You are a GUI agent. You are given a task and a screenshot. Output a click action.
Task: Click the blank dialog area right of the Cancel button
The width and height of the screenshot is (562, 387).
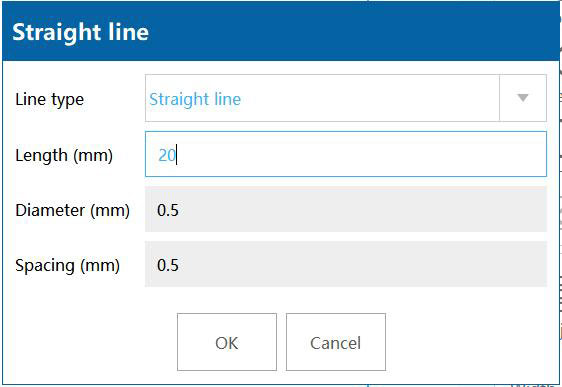click(471, 342)
